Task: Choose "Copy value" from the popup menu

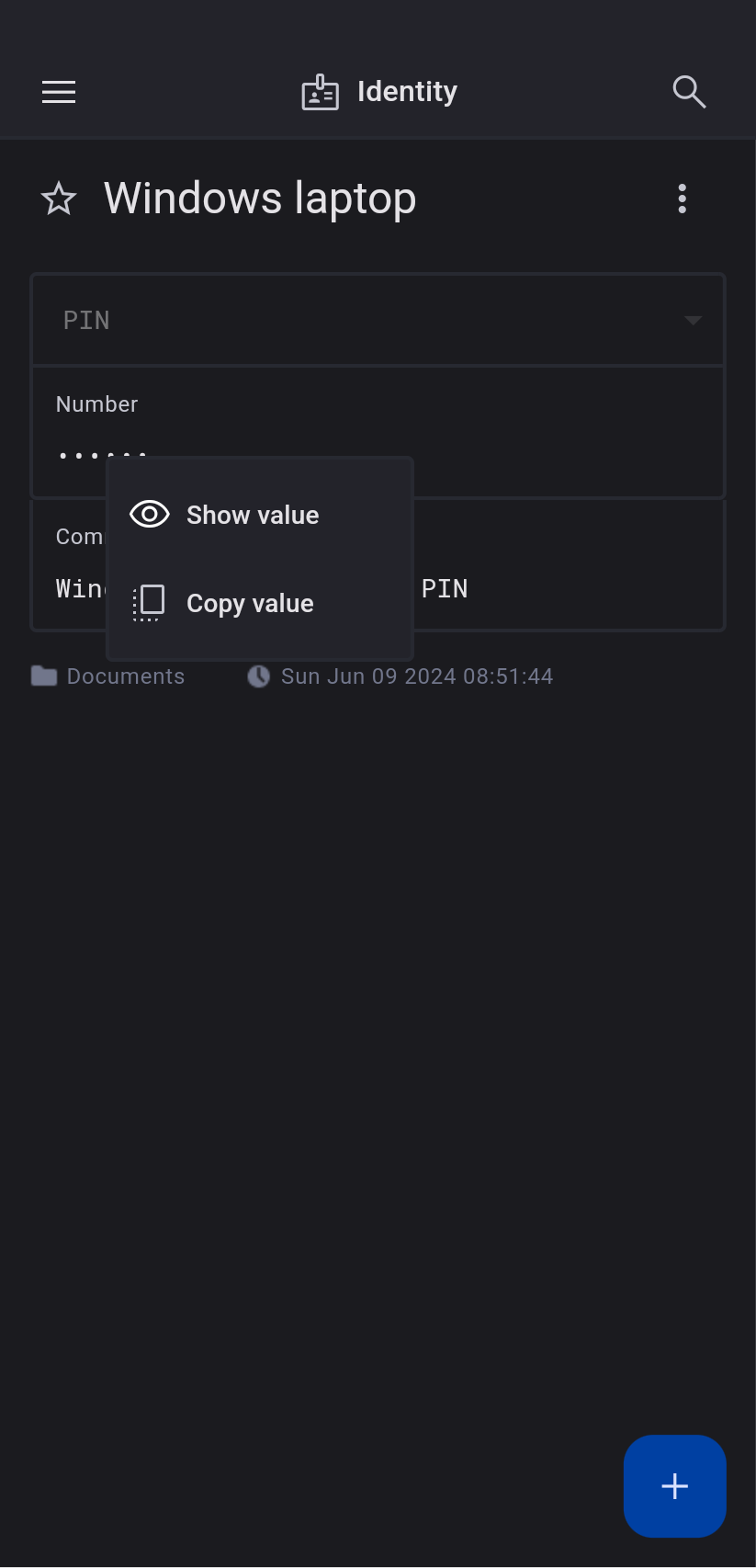Action: [250, 603]
